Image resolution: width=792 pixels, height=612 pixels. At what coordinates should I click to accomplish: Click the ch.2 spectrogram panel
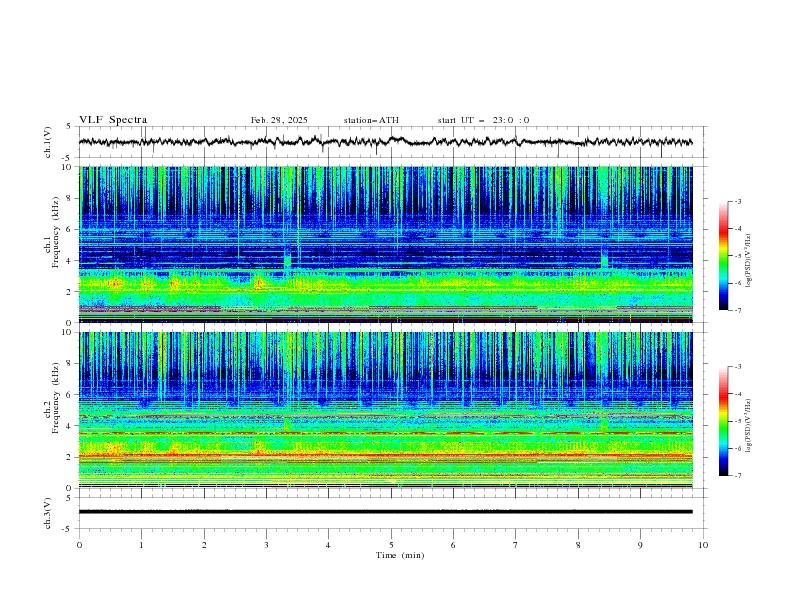(386, 410)
